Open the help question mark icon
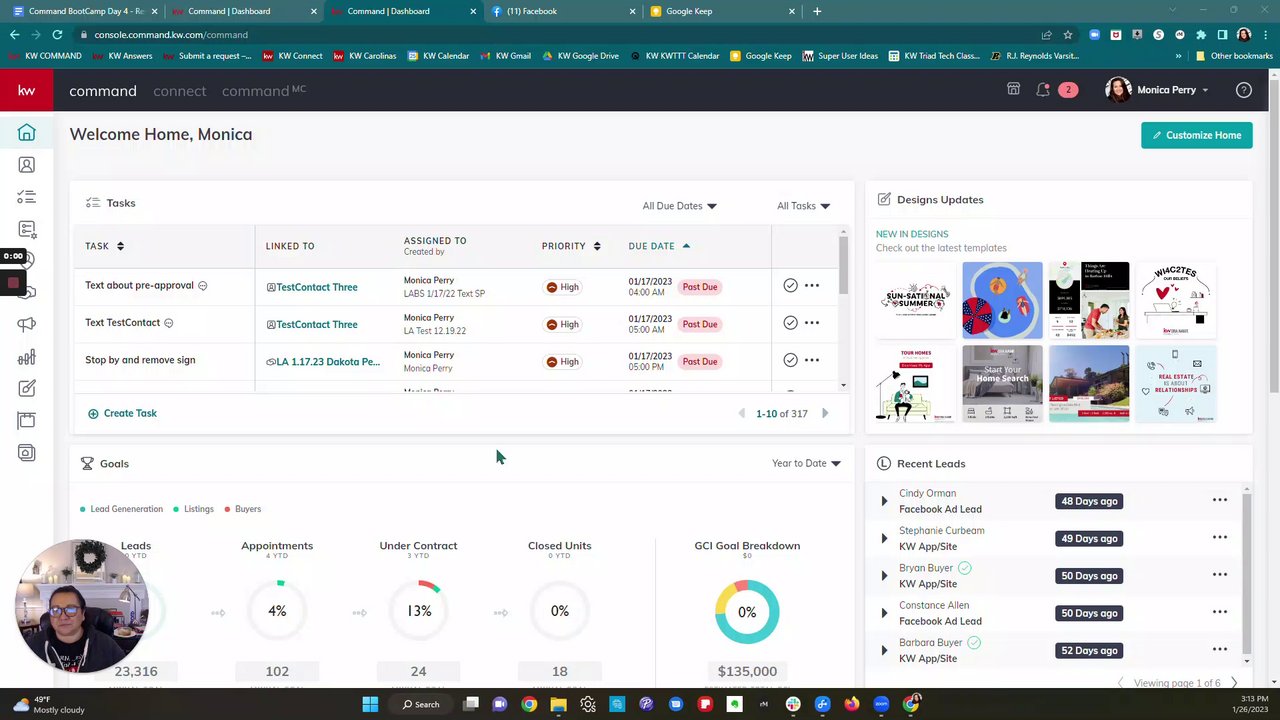1280x720 pixels. [1244, 90]
